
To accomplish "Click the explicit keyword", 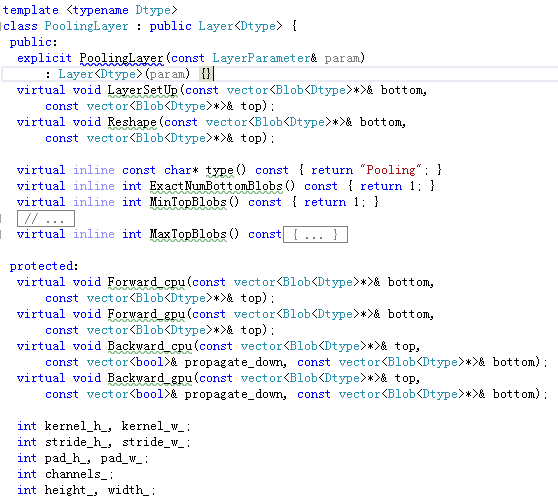I will pos(44,58).
